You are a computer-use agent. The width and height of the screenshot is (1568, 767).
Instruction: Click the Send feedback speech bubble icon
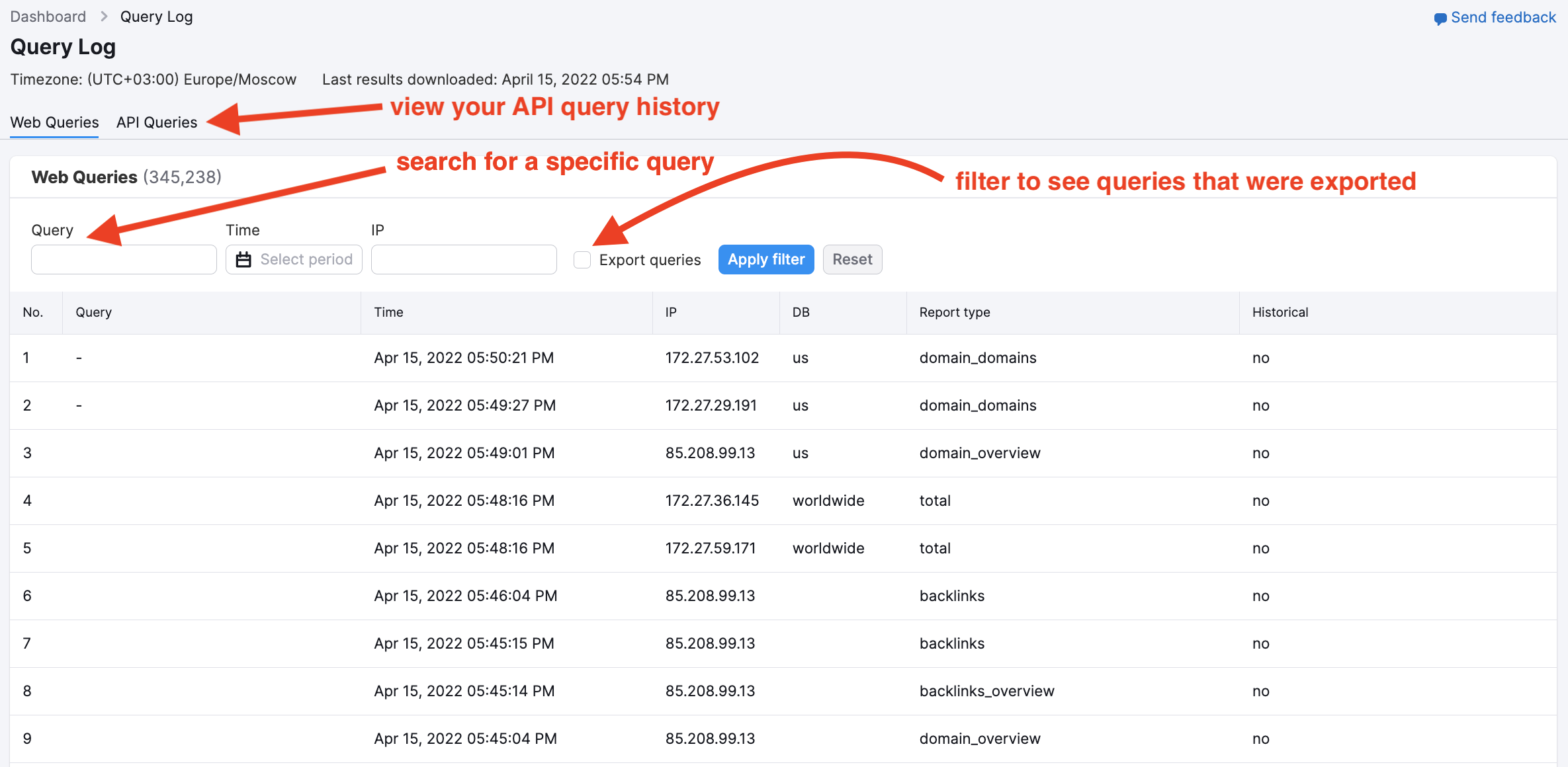tap(1440, 18)
